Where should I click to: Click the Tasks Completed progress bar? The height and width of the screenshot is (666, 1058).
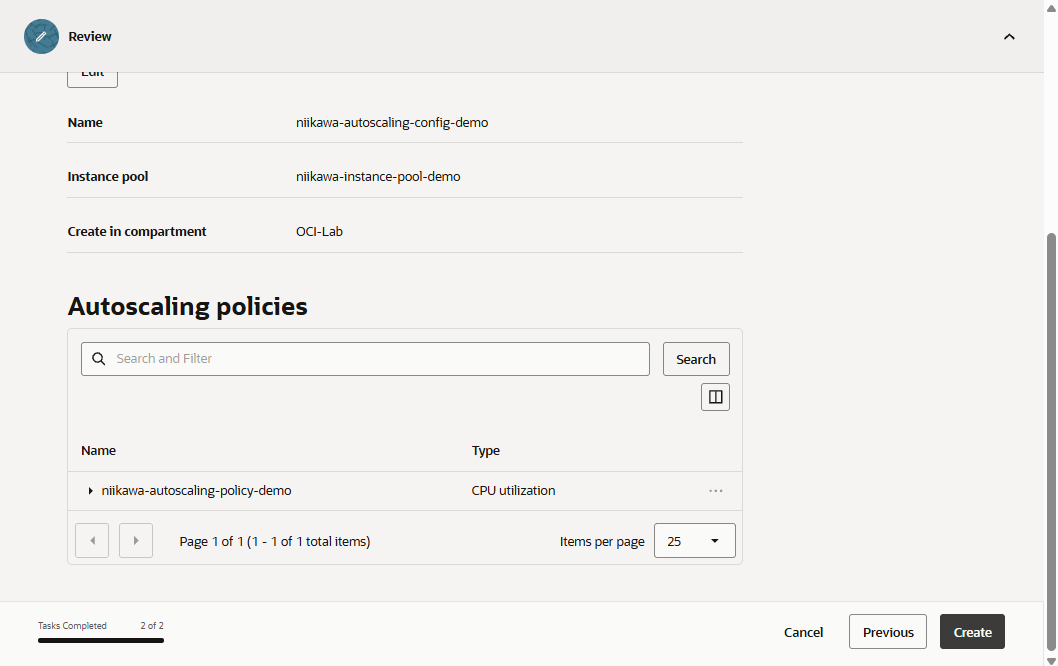coord(101,640)
